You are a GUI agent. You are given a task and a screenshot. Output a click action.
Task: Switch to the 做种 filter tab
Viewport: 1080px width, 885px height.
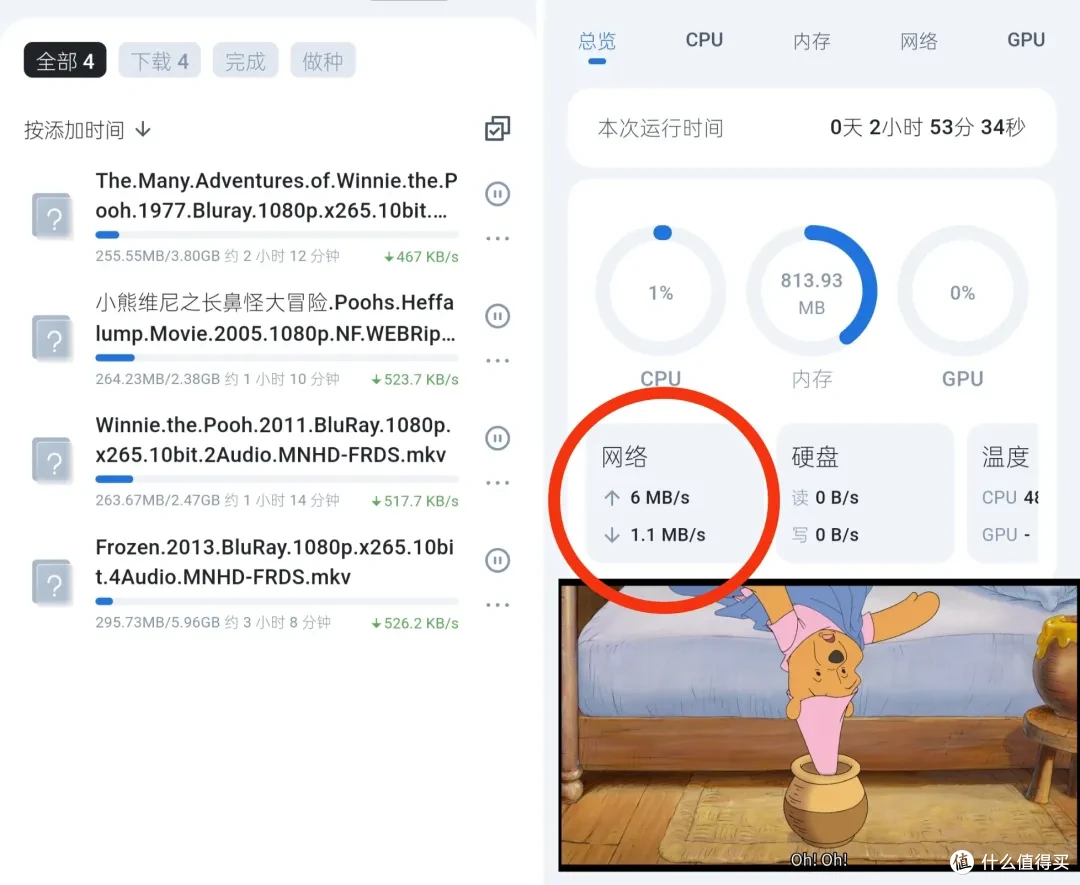(322, 61)
